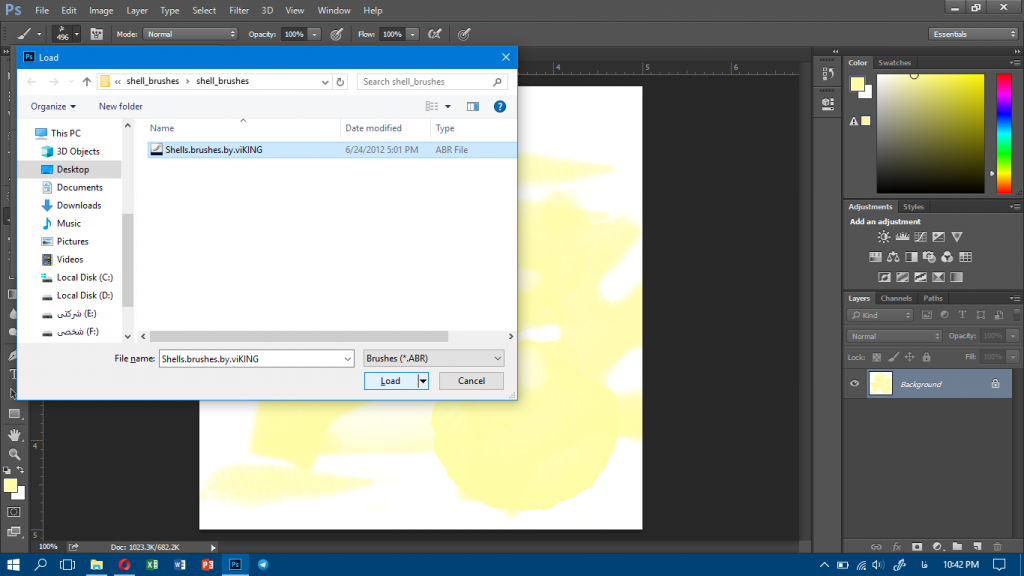Add a Levels adjustment
1024x576 pixels.
[902, 237]
